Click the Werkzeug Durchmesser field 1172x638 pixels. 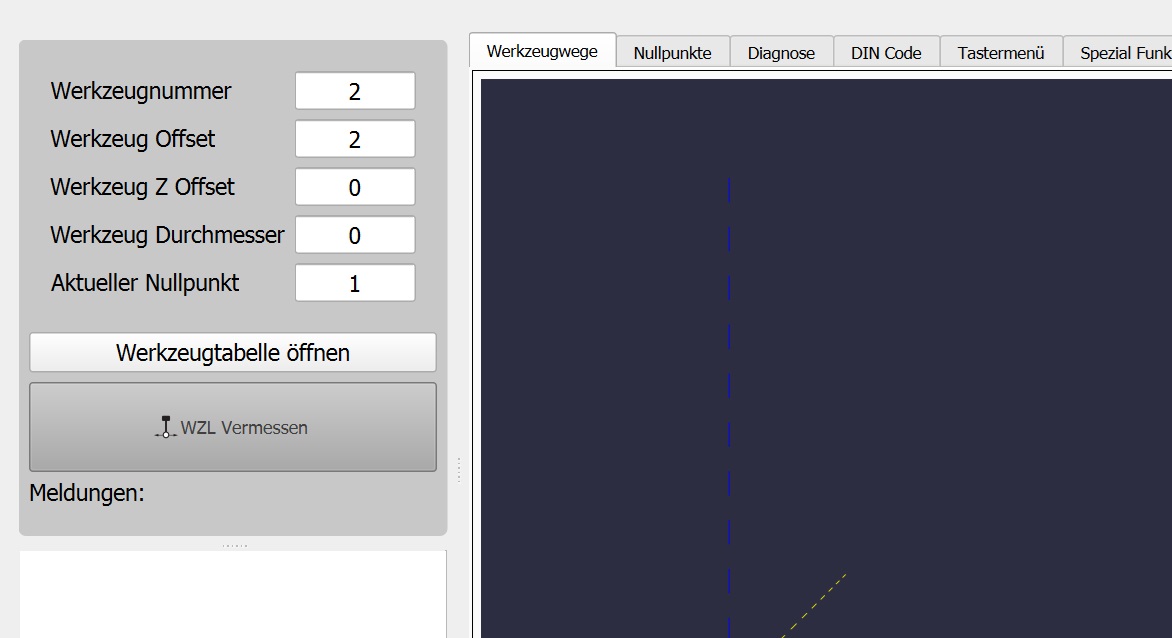click(355, 235)
